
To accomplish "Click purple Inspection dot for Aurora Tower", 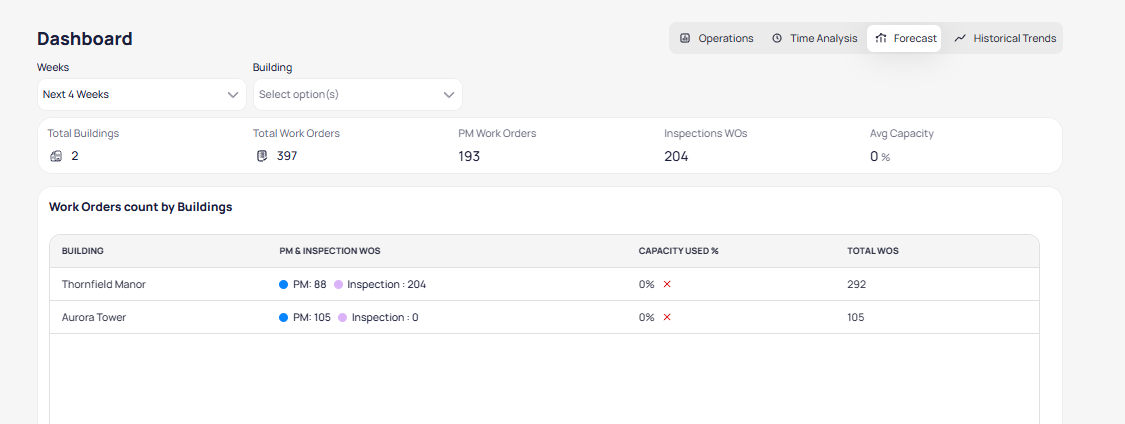I will click(343, 317).
